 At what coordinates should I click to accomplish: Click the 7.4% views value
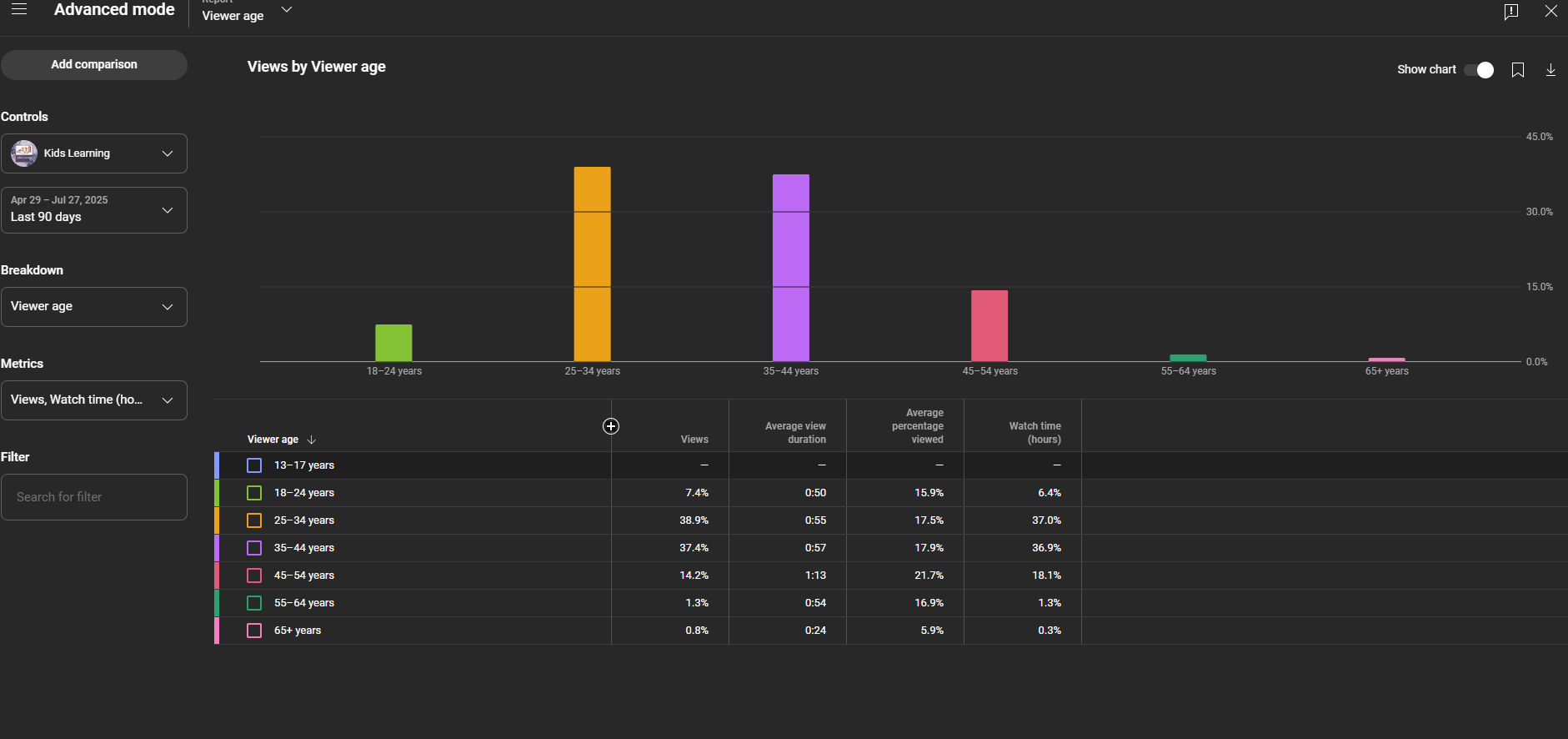point(697,493)
